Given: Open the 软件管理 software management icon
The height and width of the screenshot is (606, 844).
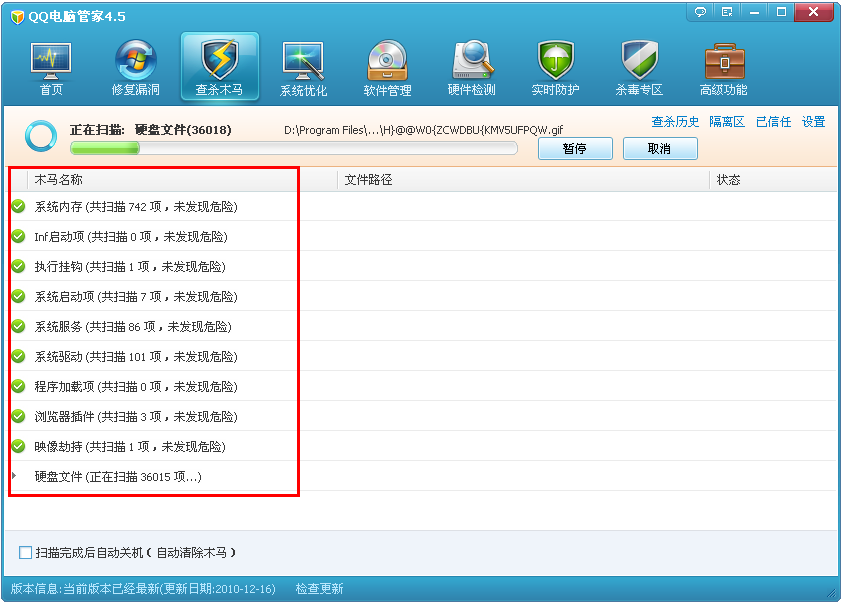Looking at the screenshot, I should (387, 69).
